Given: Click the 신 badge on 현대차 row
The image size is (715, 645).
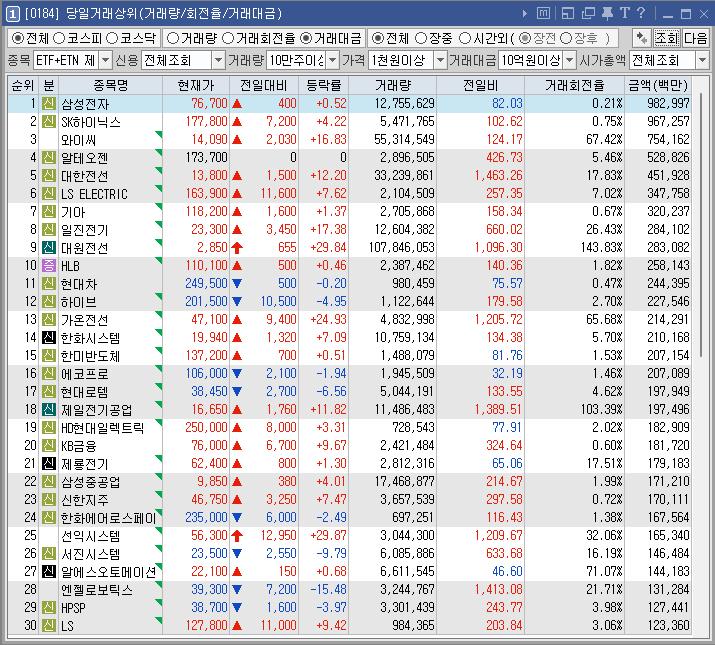Looking at the screenshot, I should (x=48, y=283).
